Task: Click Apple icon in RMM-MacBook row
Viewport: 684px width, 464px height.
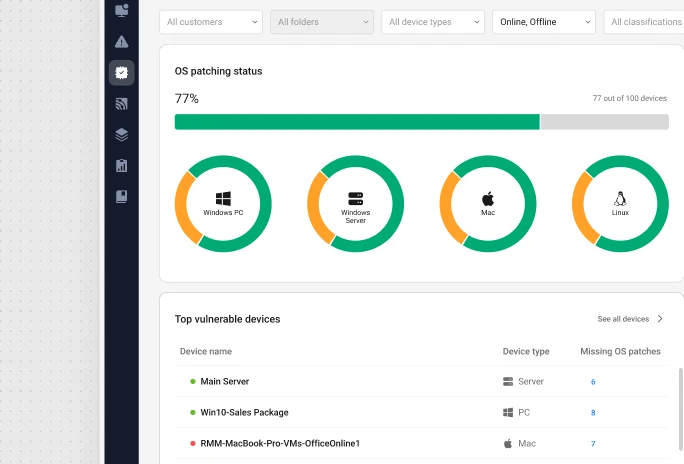Action: coord(508,444)
